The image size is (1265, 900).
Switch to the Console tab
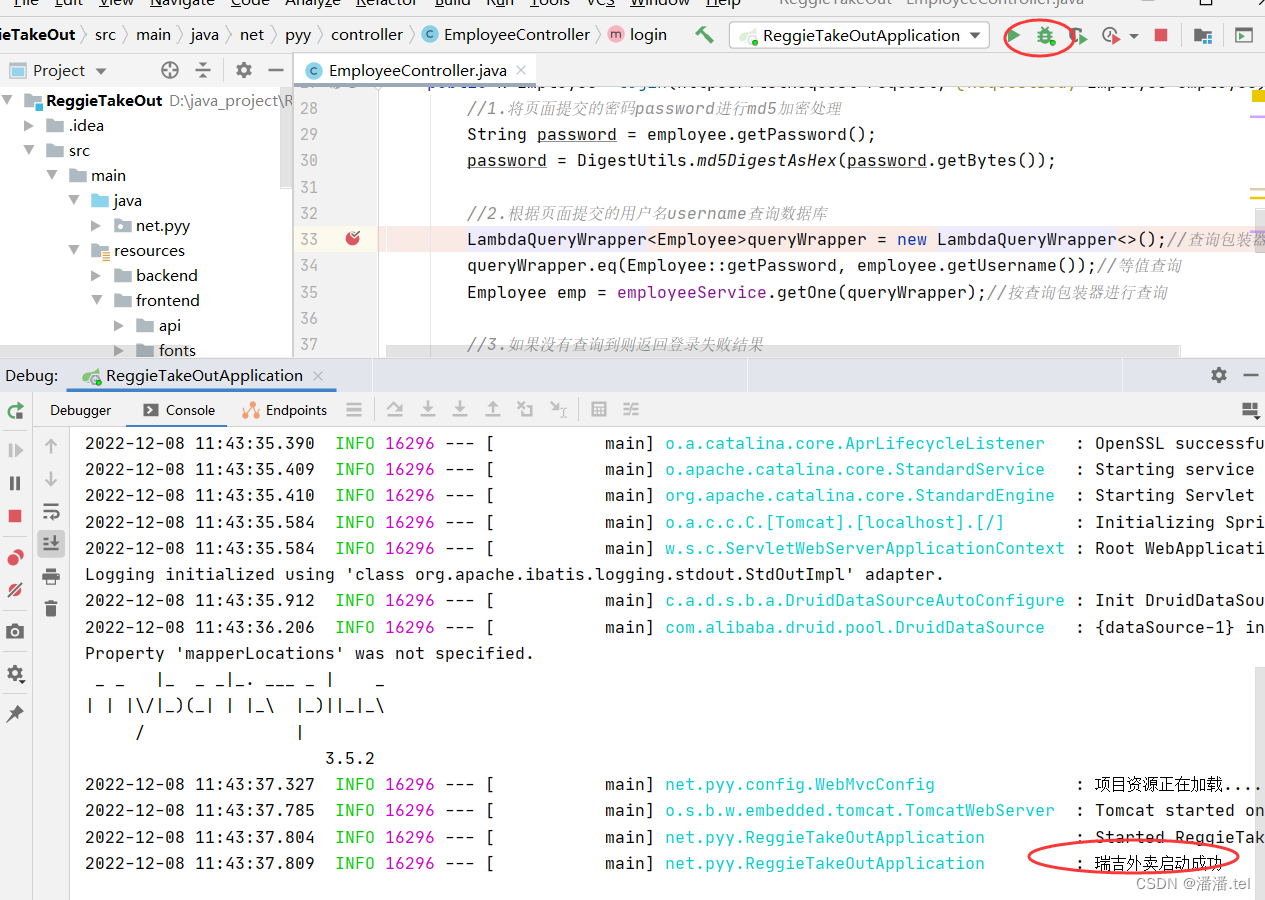click(179, 410)
